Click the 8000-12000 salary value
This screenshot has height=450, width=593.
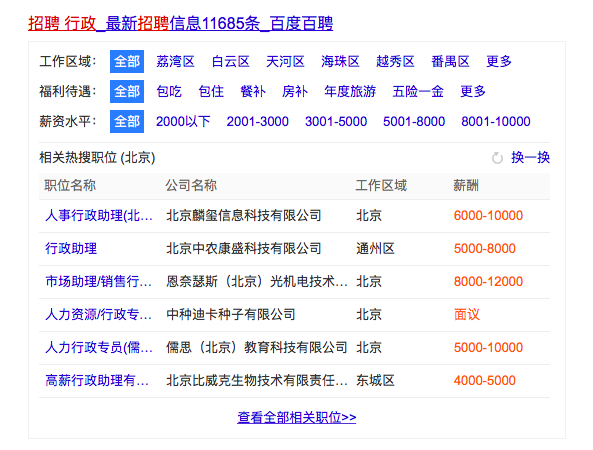[488, 281]
